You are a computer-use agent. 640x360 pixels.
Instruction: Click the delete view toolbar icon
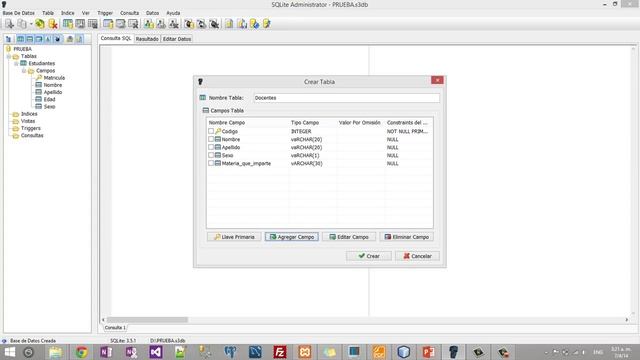pos(173,24)
